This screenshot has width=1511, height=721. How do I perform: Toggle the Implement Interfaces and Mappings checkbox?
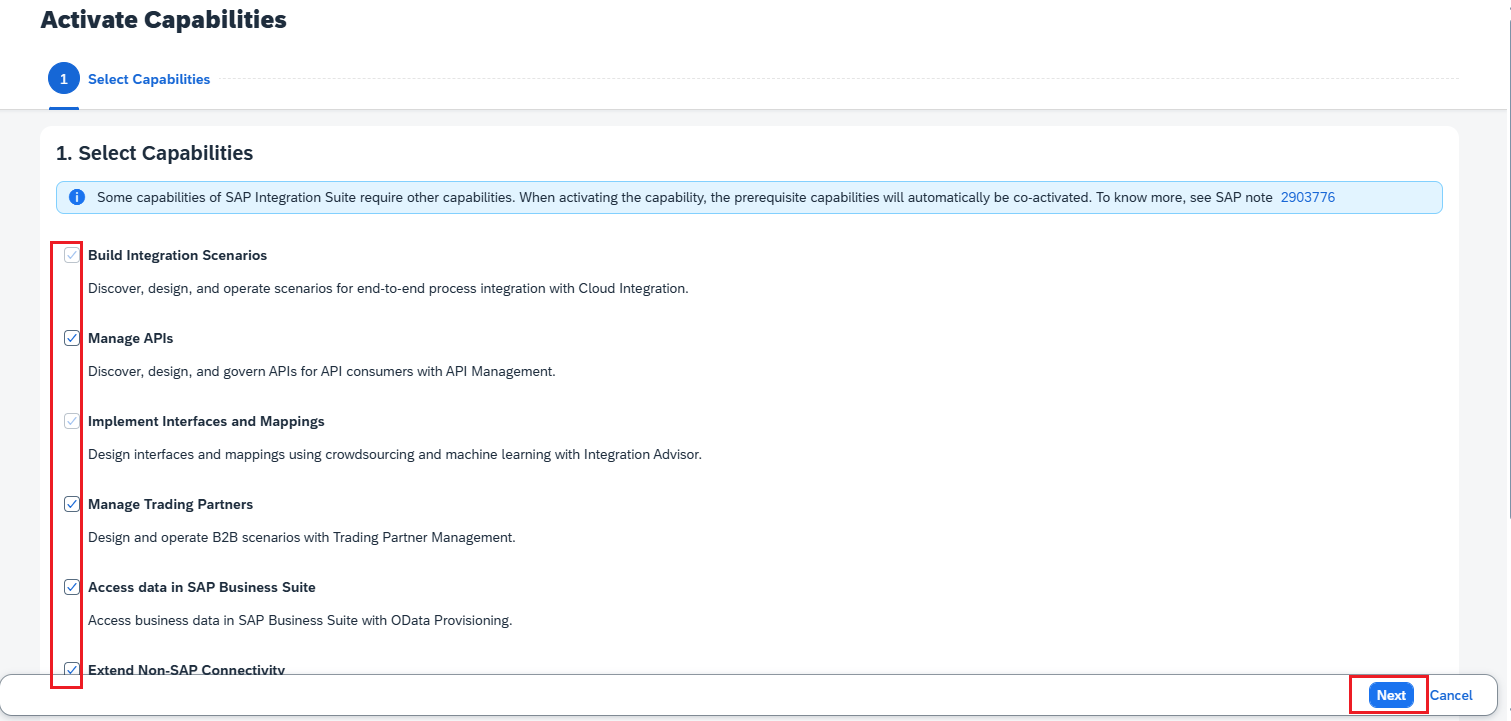click(71, 421)
